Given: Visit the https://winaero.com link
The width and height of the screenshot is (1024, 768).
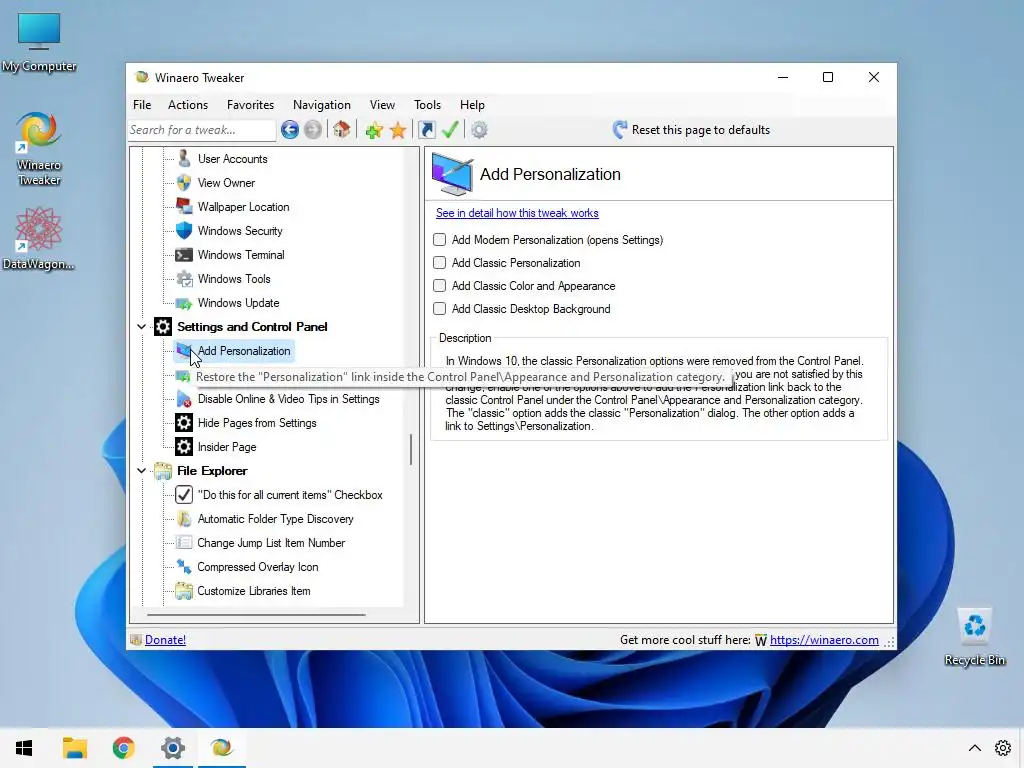Looking at the screenshot, I should click(824, 640).
